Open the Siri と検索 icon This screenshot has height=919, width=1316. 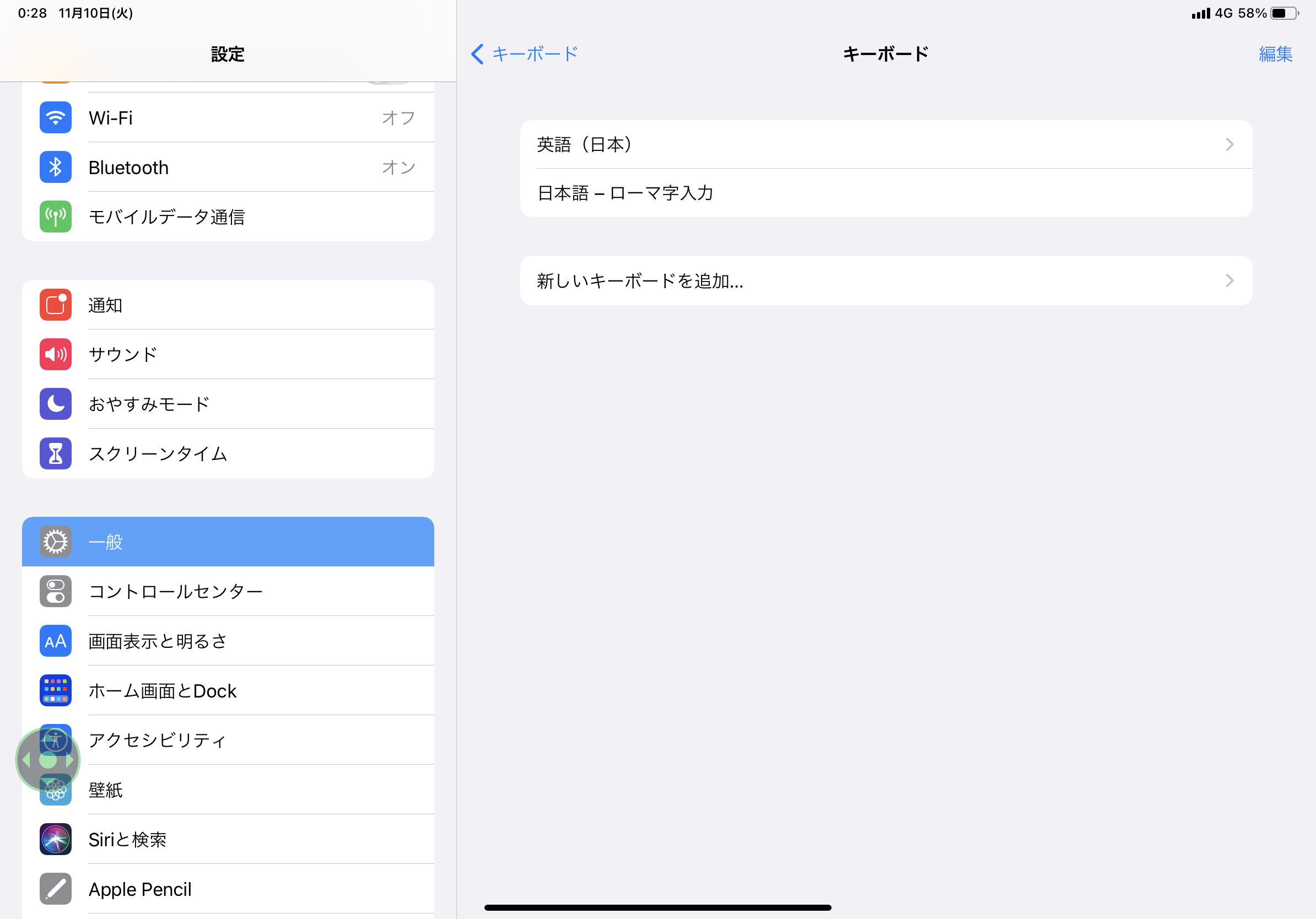[x=56, y=839]
